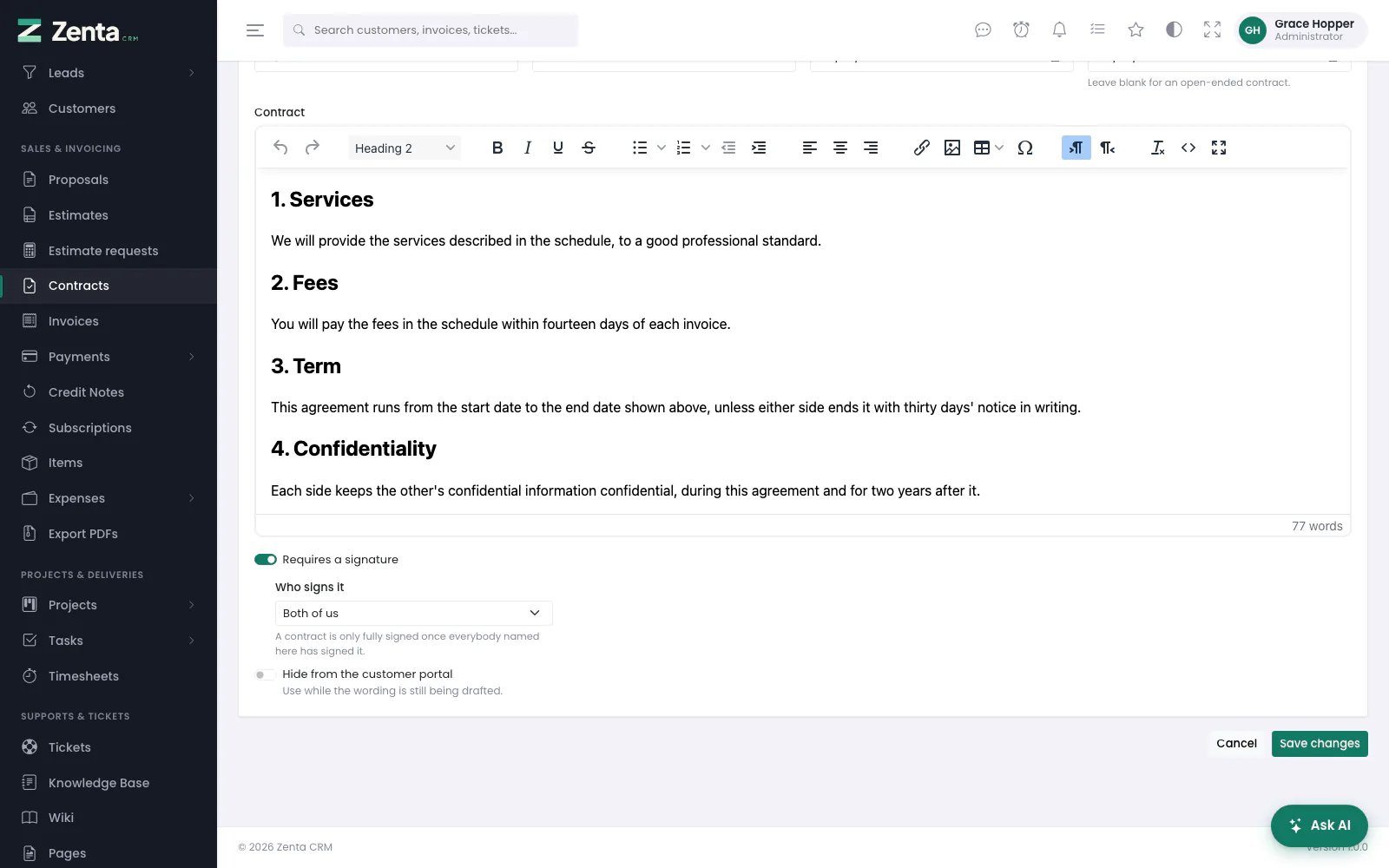Expand editor to fullscreen
The image size is (1389, 868).
tap(1219, 148)
